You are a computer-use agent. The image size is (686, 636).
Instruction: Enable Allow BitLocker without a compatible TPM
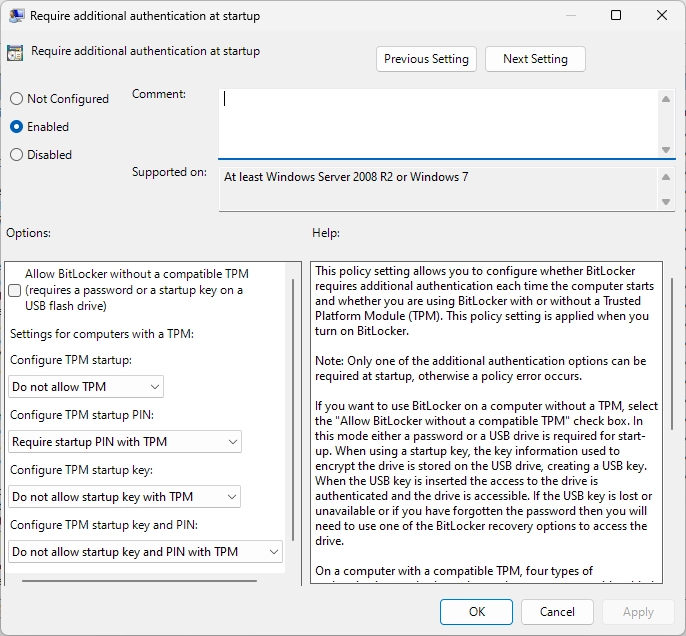click(14, 290)
